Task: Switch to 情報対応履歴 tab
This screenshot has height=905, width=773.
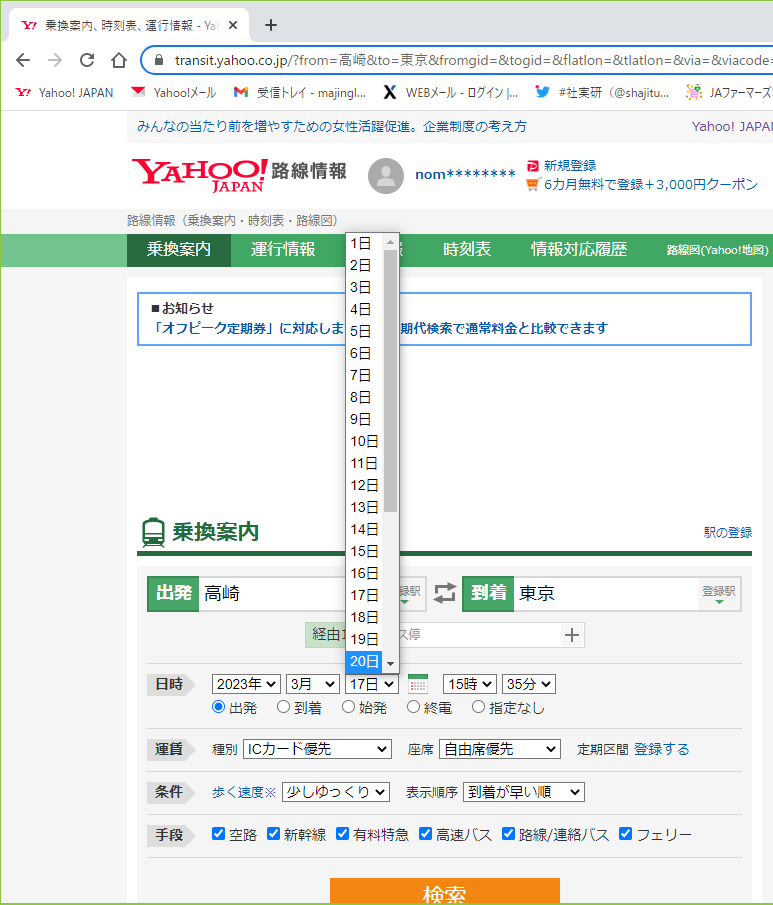Action: click(x=578, y=249)
